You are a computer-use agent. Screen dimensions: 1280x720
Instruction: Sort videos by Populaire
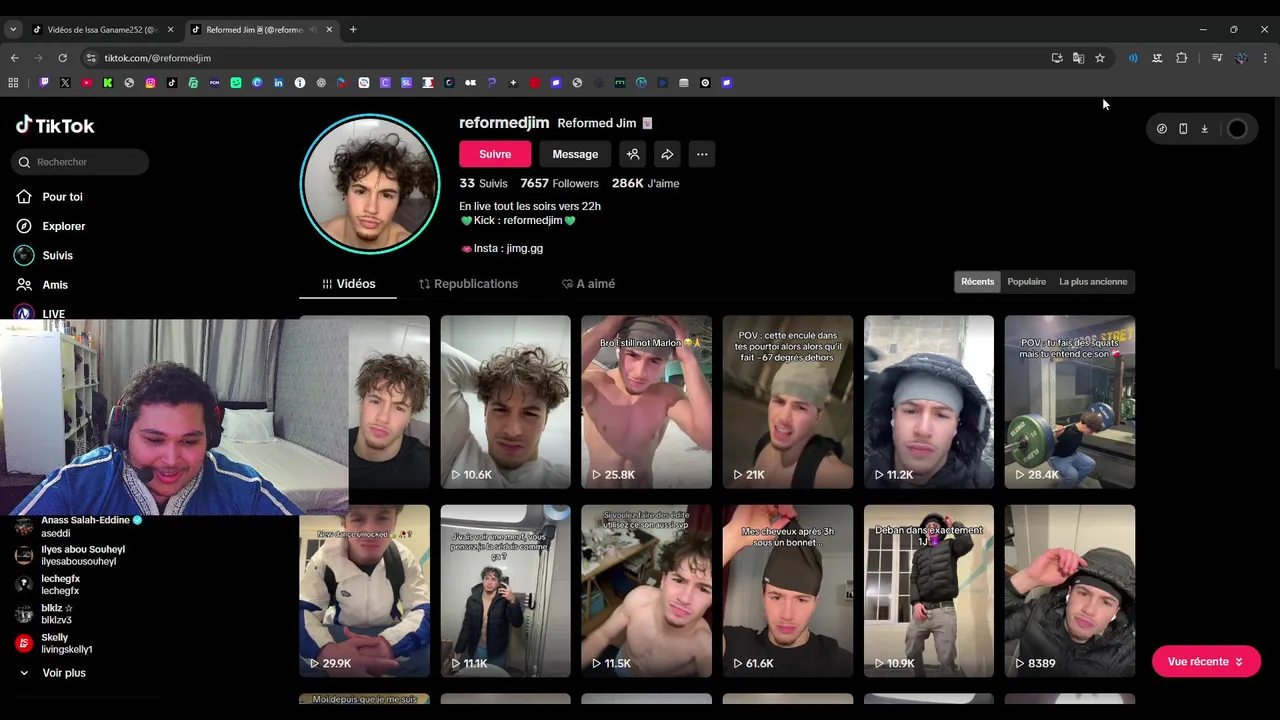tap(1027, 282)
